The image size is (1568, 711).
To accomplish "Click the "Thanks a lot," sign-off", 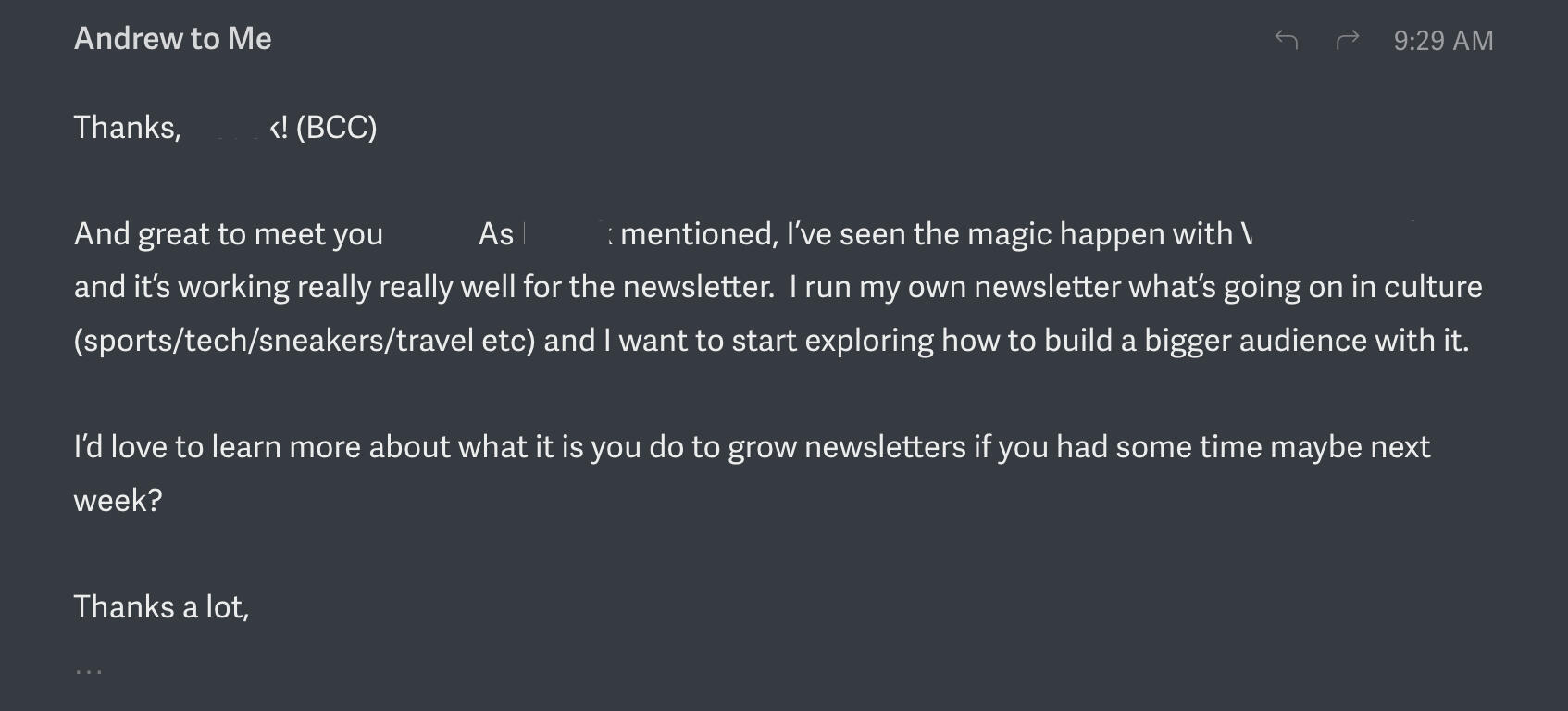I will [161, 607].
